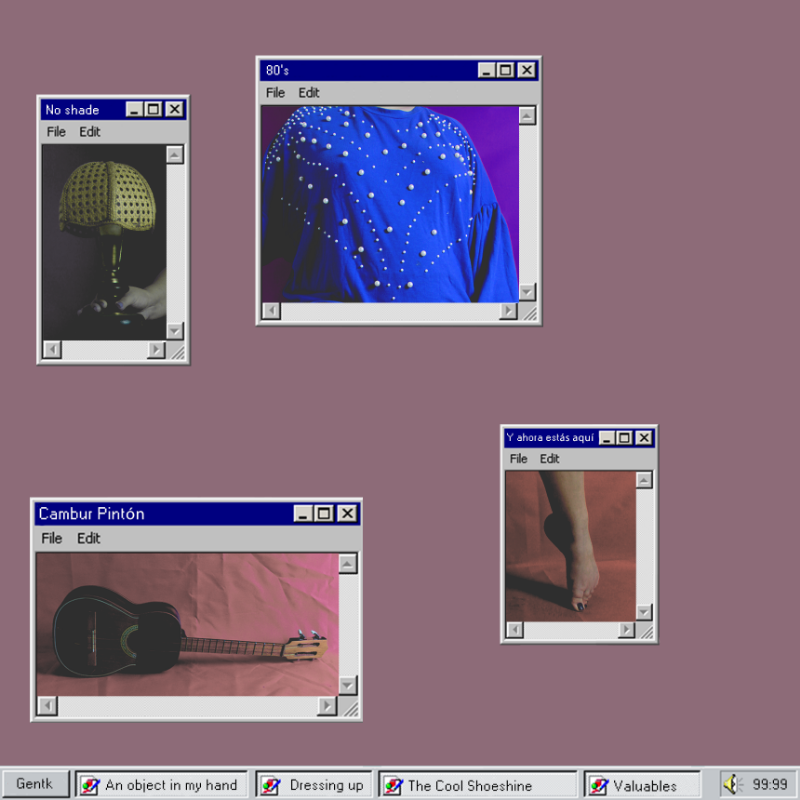Viewport: 800px width, 800px height.
Task: Click the paint icon beside The Cool Shoeshine
Action: click(393, 785)
